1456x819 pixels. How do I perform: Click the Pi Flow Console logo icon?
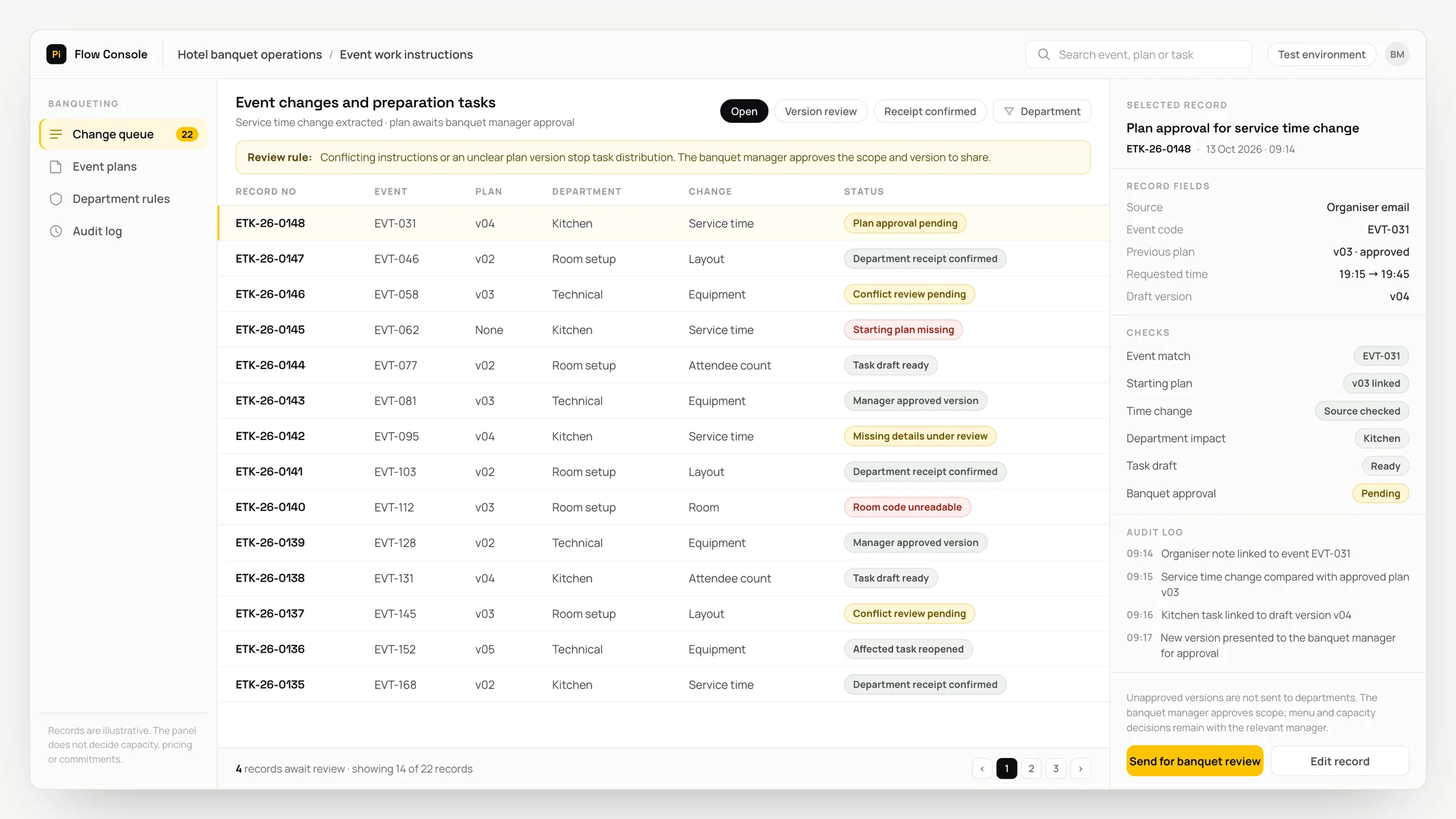(57, 55)
